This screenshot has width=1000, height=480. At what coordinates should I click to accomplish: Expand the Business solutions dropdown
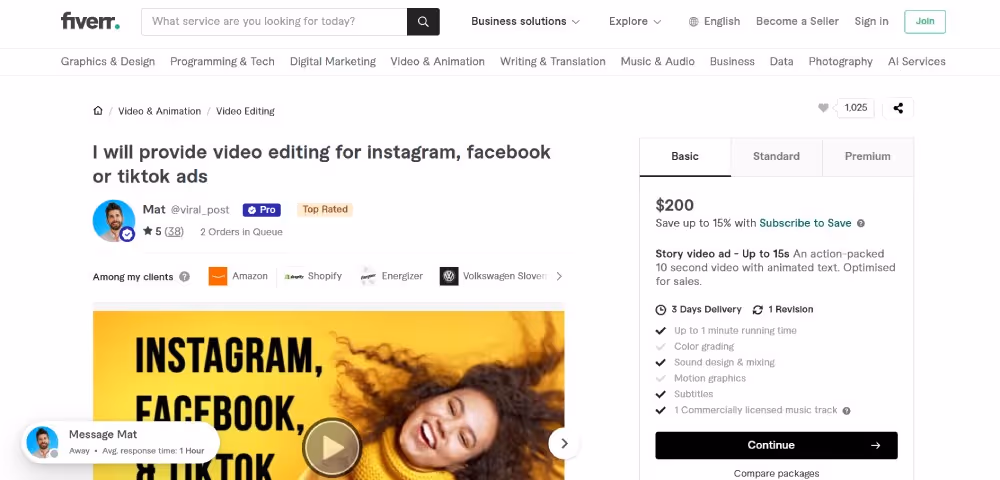coord(526,21)
